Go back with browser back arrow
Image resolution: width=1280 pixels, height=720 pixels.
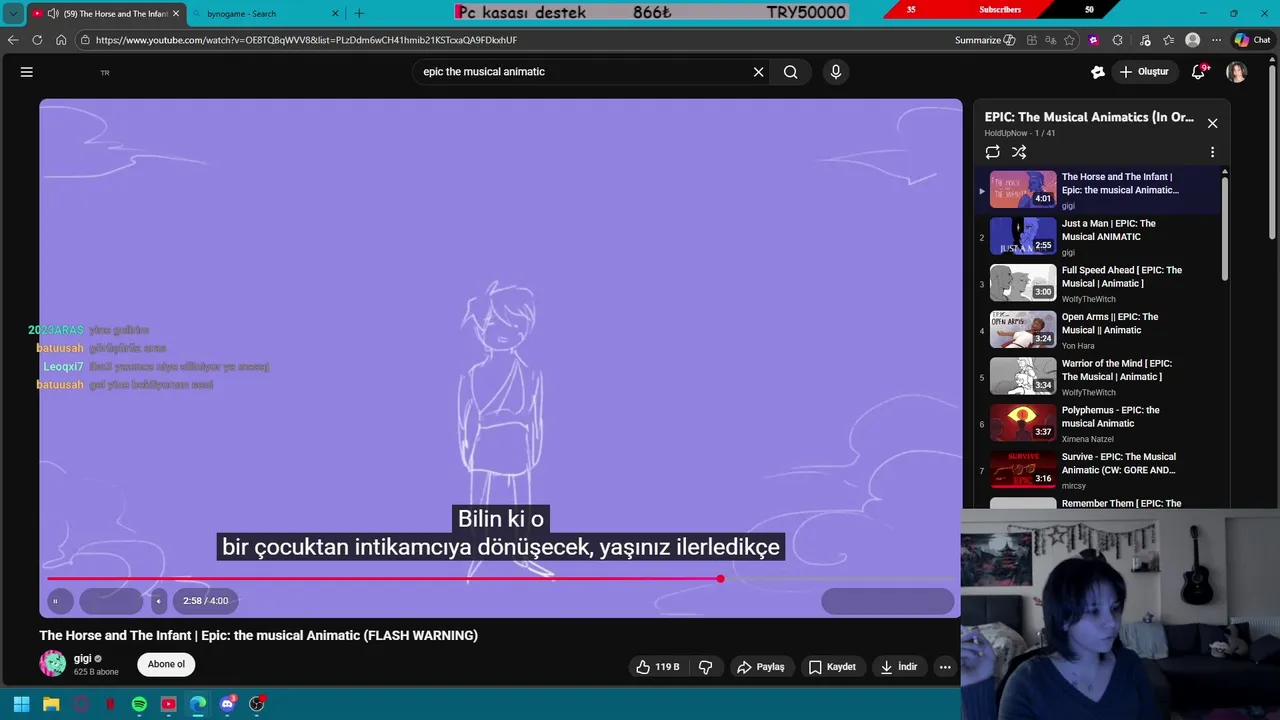pyautogui.click(x=13, y=40)
